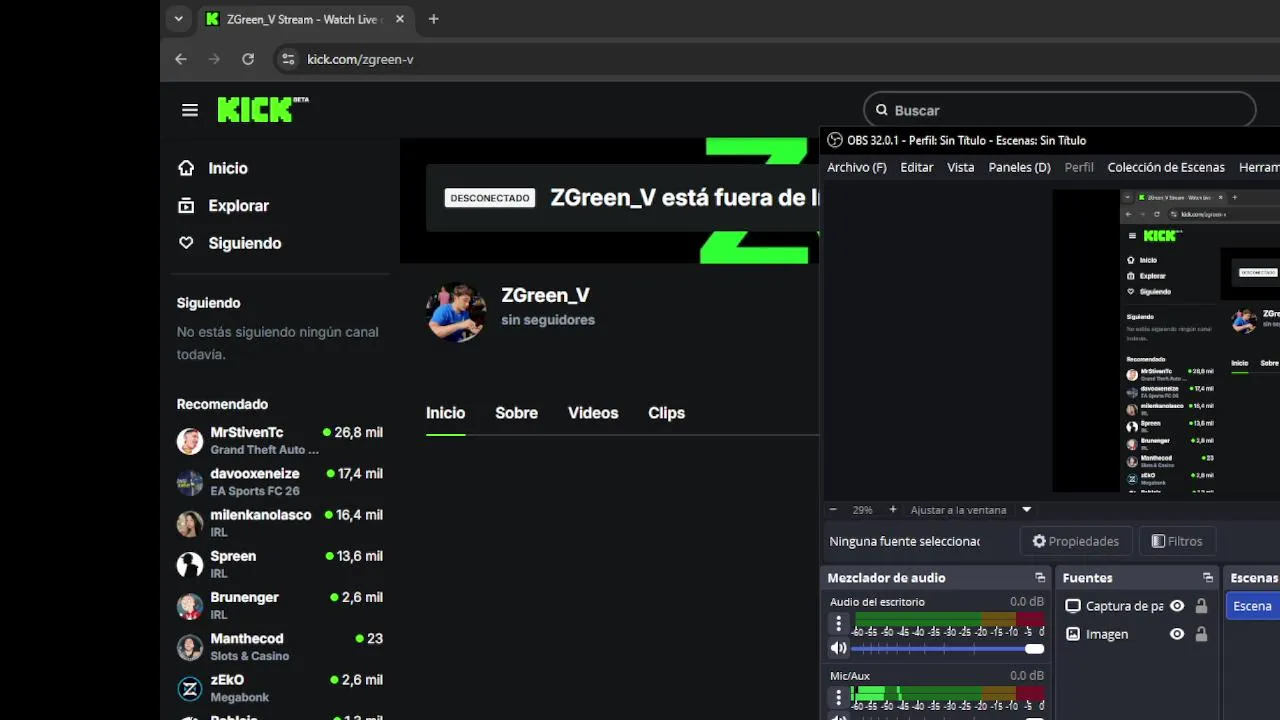Click the Kick Buscar search field
Viewport: 1280px width, 720px height.
tap(1060, 110)
